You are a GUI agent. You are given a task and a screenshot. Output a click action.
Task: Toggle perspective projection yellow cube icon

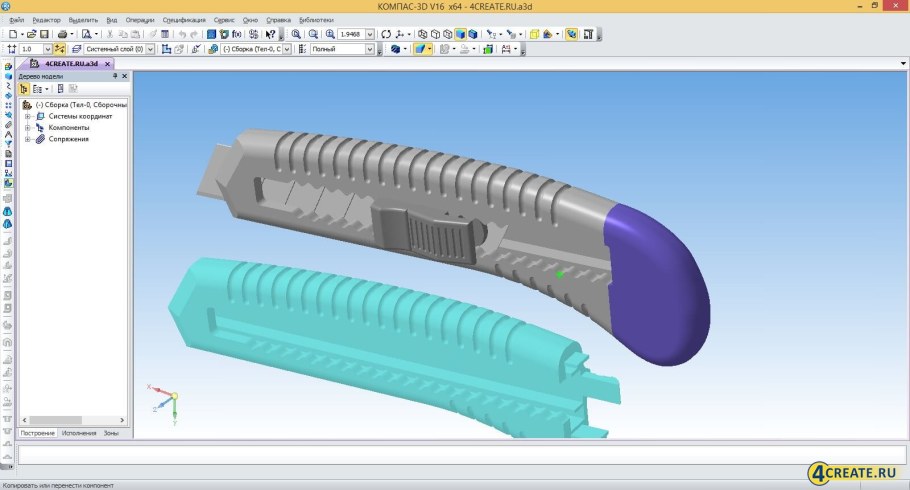[x=535, y=34]
